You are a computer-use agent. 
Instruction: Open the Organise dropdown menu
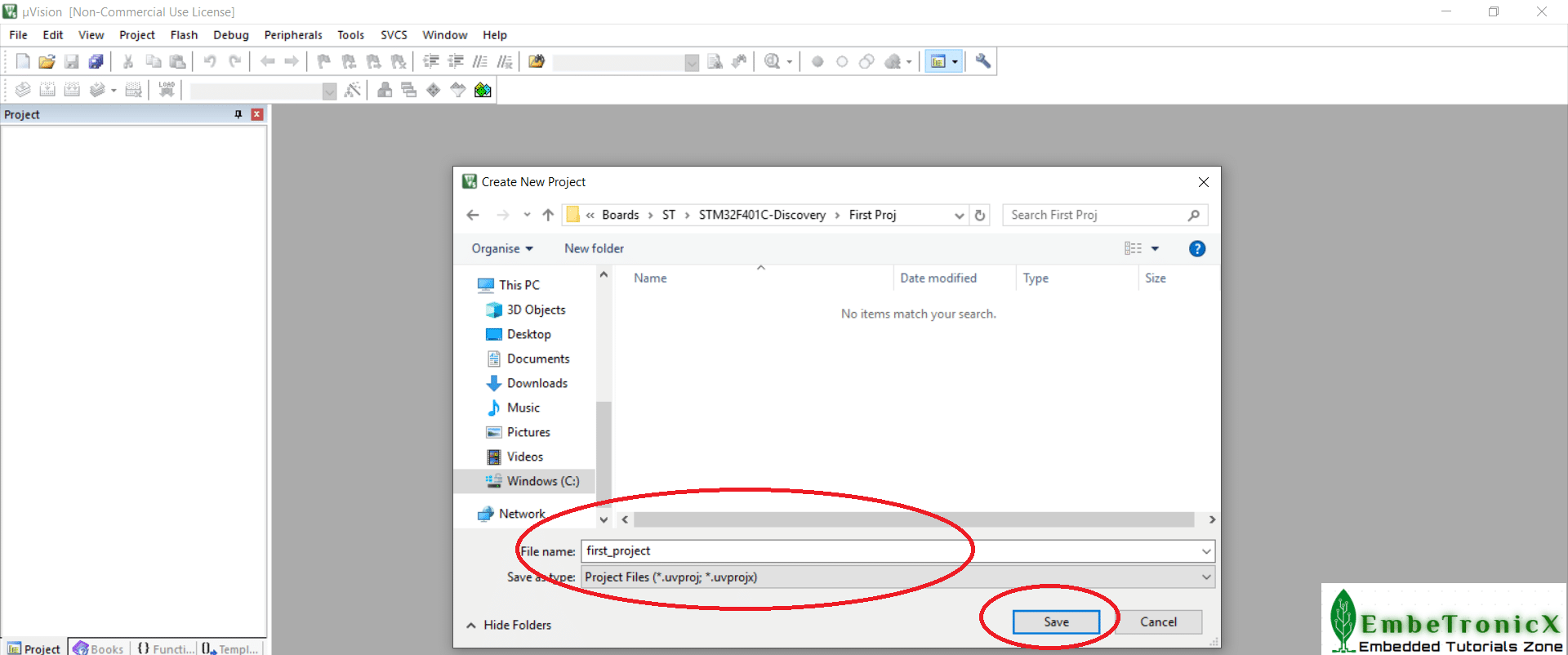[502, 248]
